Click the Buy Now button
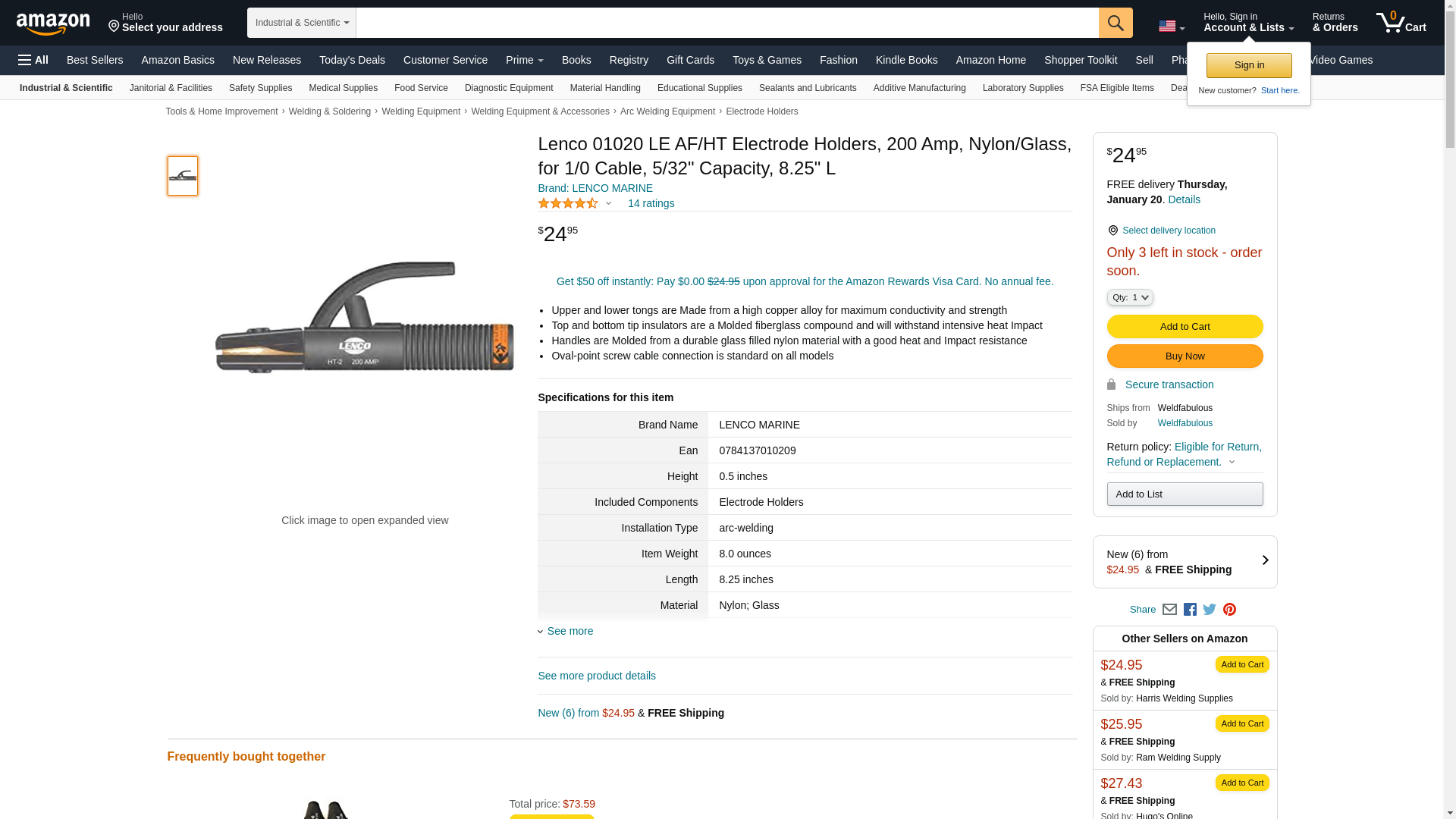1456x819 pixels. click(1185, 356)
